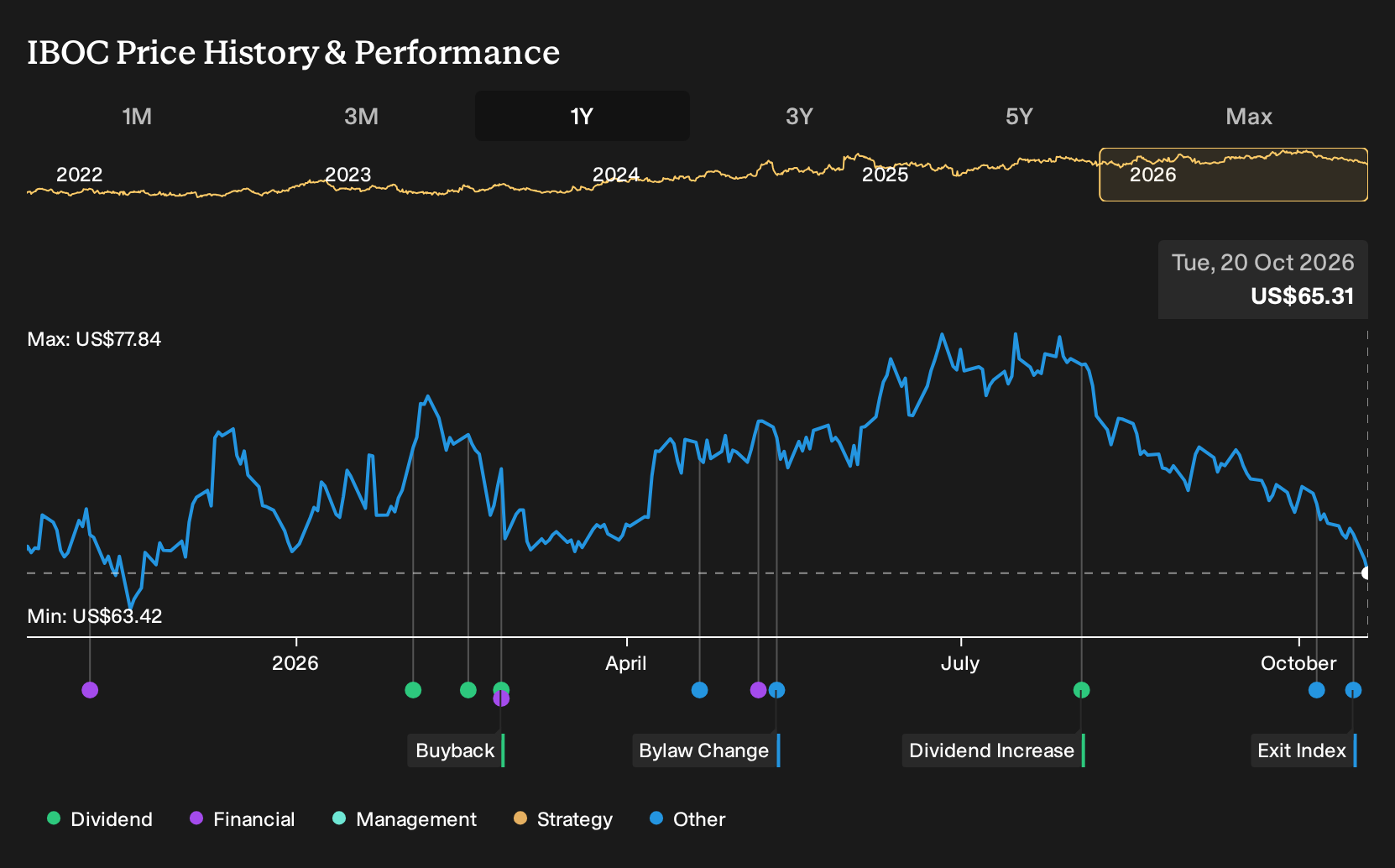Open the Max range tab
Viewport: 1395px width, 868px height.
coord(1249,116)
